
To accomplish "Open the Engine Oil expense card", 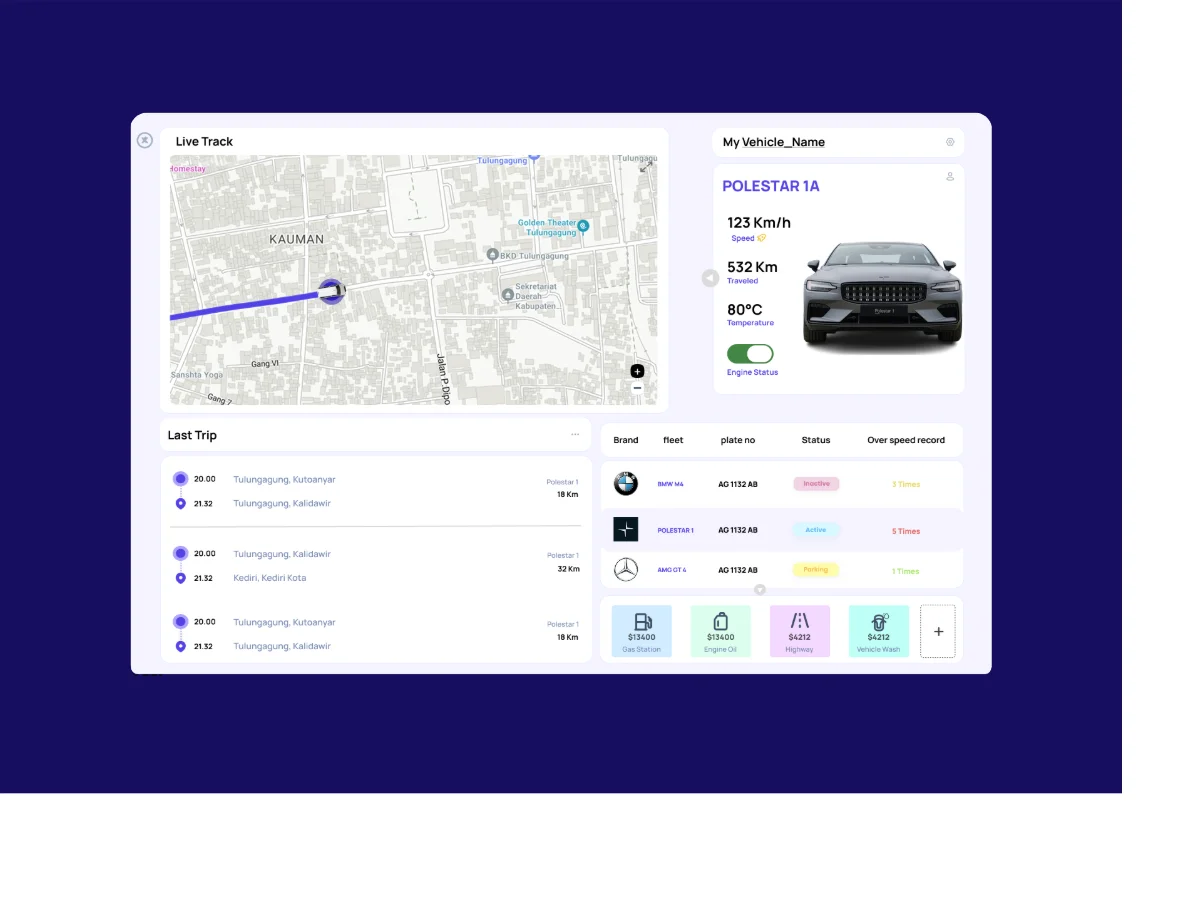I will tap(720, 631).
